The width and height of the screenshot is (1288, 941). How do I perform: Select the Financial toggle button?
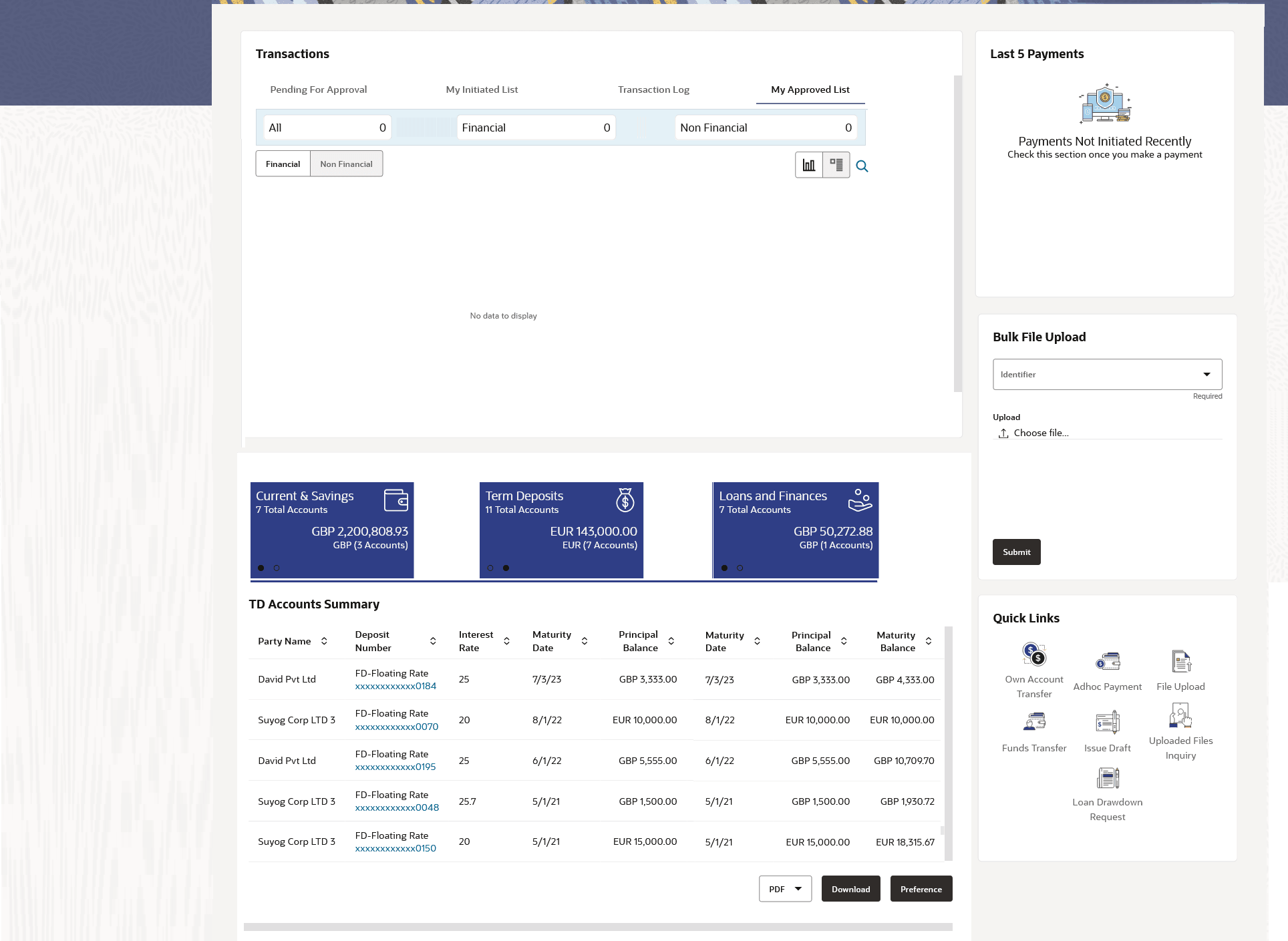coord(283,164)
